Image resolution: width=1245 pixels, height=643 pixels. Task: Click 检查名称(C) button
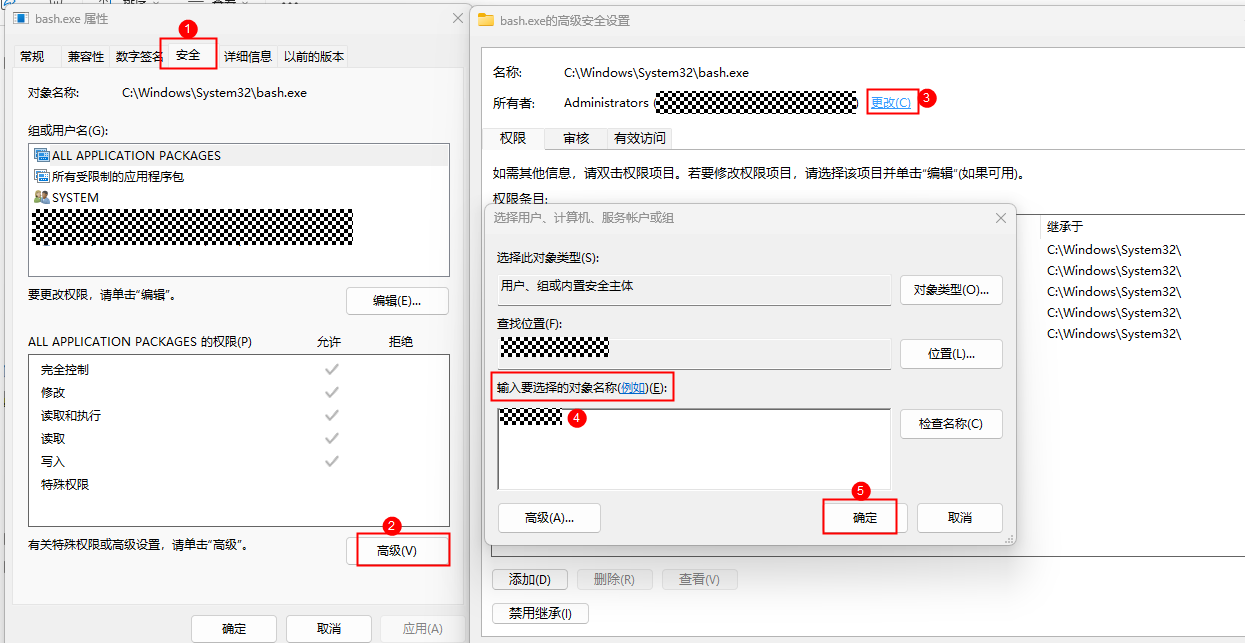coord(950,424)
